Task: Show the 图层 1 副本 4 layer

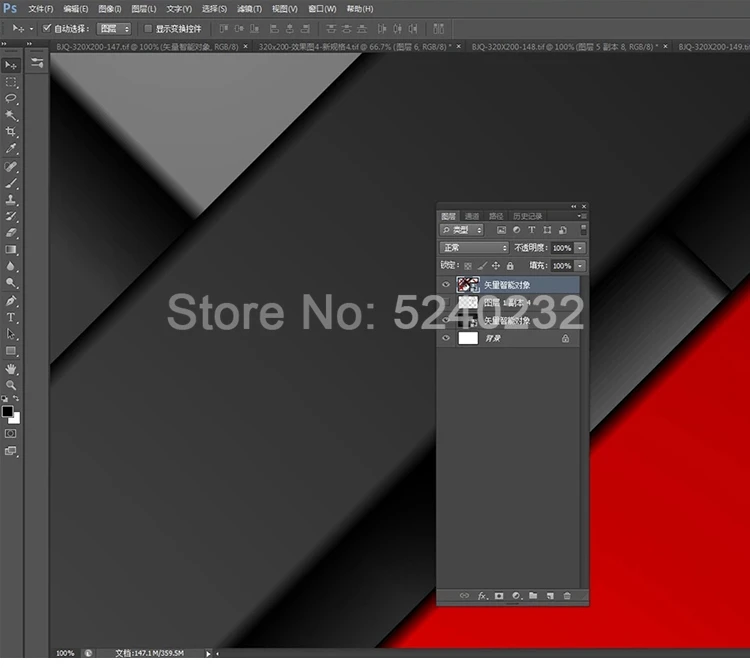Action: [446, 302]
